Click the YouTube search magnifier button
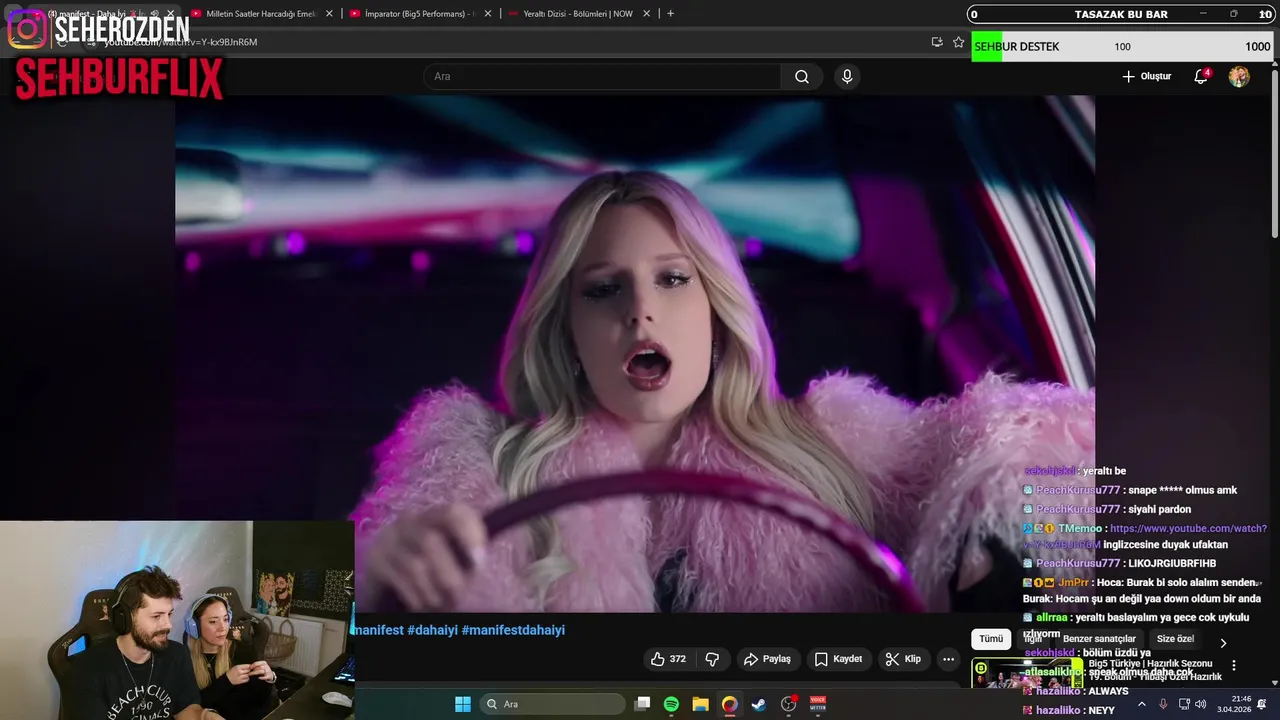Viewport: 1280px width, 720px height. click(x=802, y=77)
